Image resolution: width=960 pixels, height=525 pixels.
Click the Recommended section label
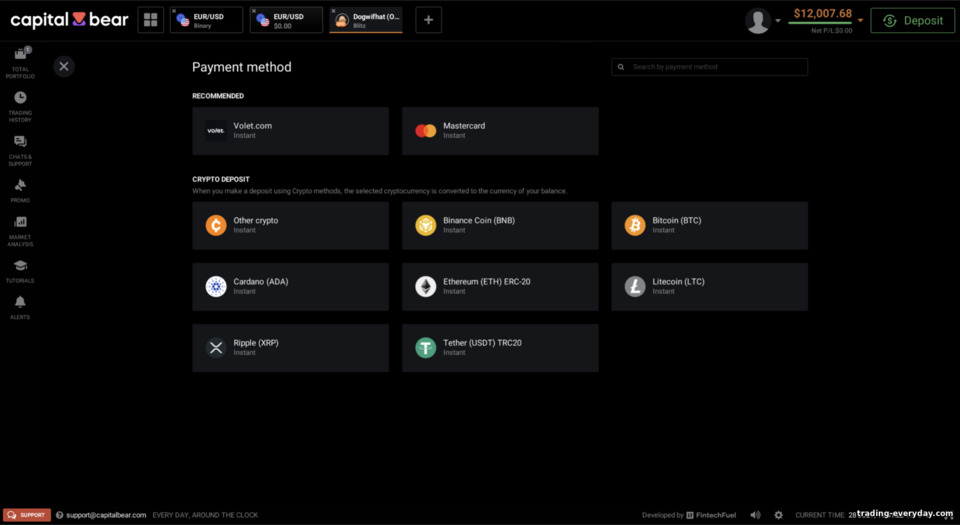click(218, 96)
